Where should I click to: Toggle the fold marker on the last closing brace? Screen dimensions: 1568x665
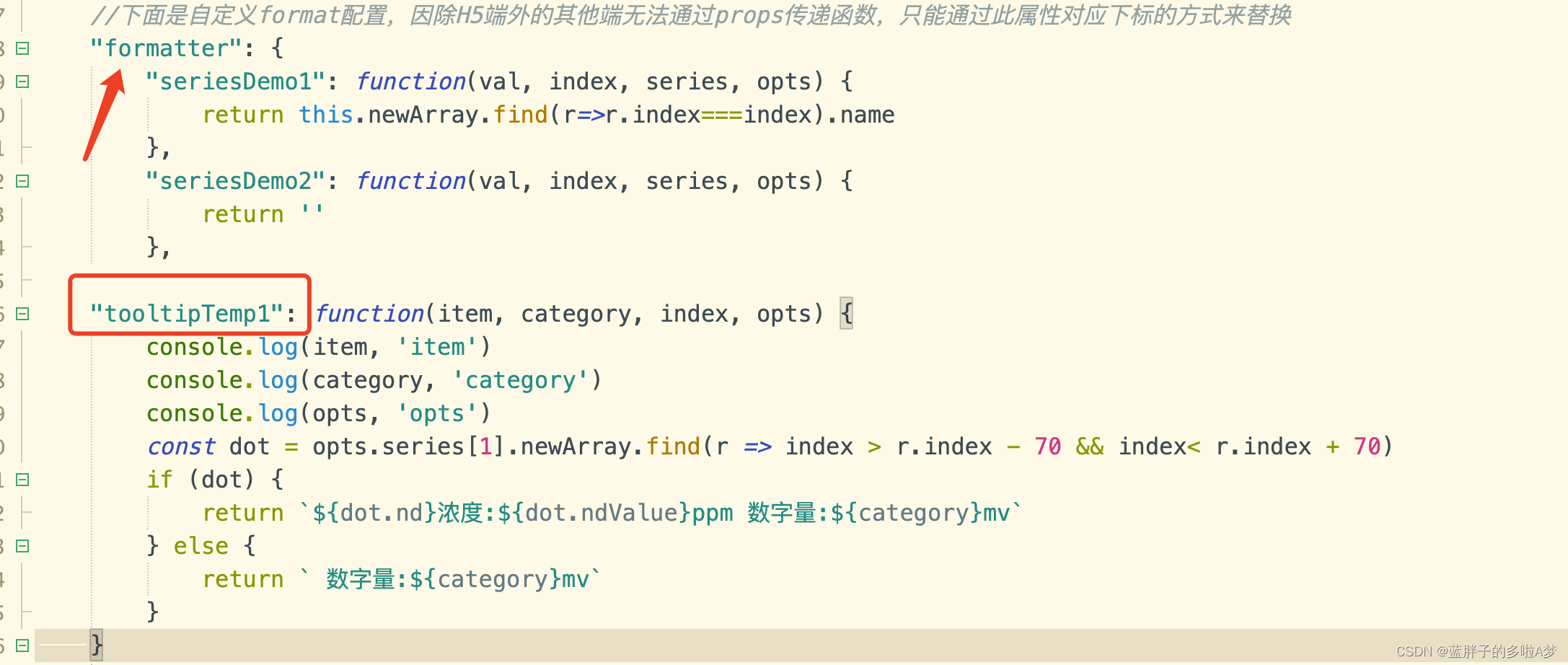pos(22,645)
